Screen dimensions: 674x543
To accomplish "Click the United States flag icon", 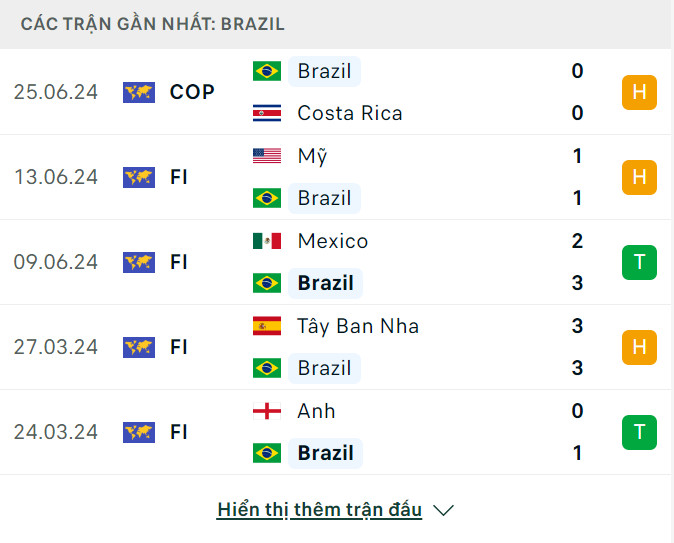I will [267, 156].
